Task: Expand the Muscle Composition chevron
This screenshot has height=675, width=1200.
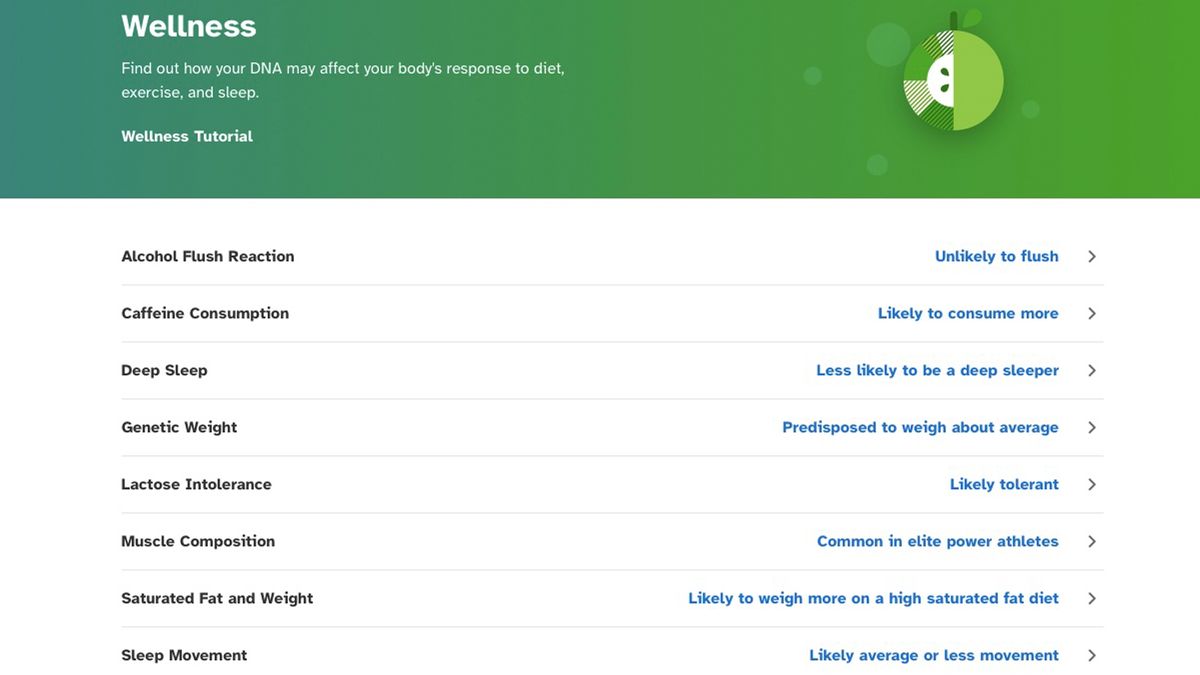Action: (x=1091, y=541)
